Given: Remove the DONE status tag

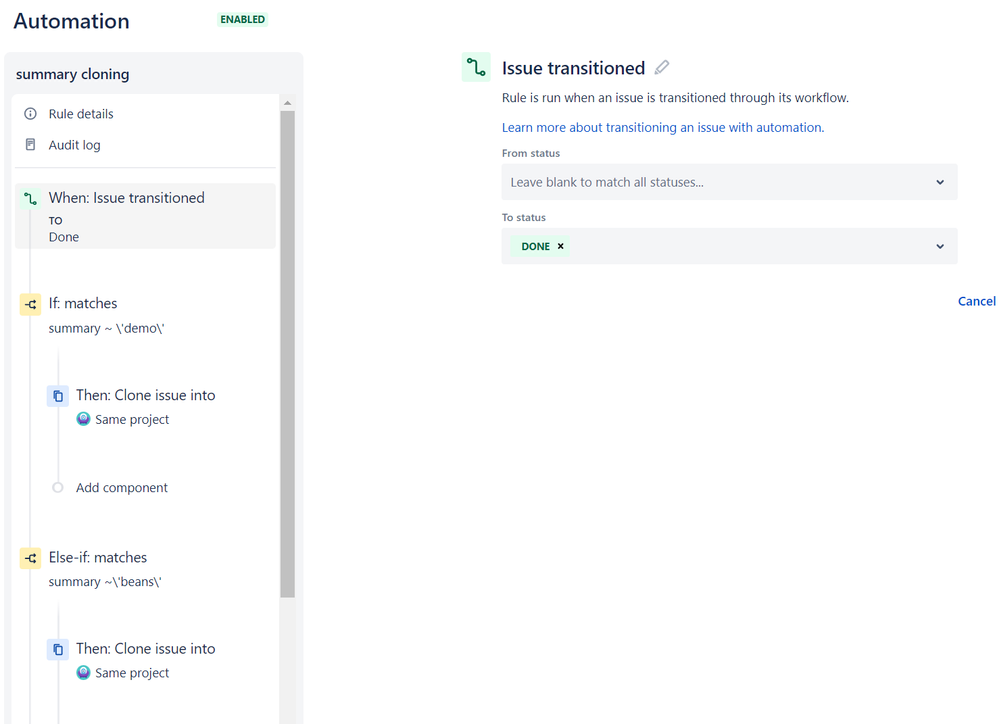Looking at the screenshot, I should tap(559, 245).
